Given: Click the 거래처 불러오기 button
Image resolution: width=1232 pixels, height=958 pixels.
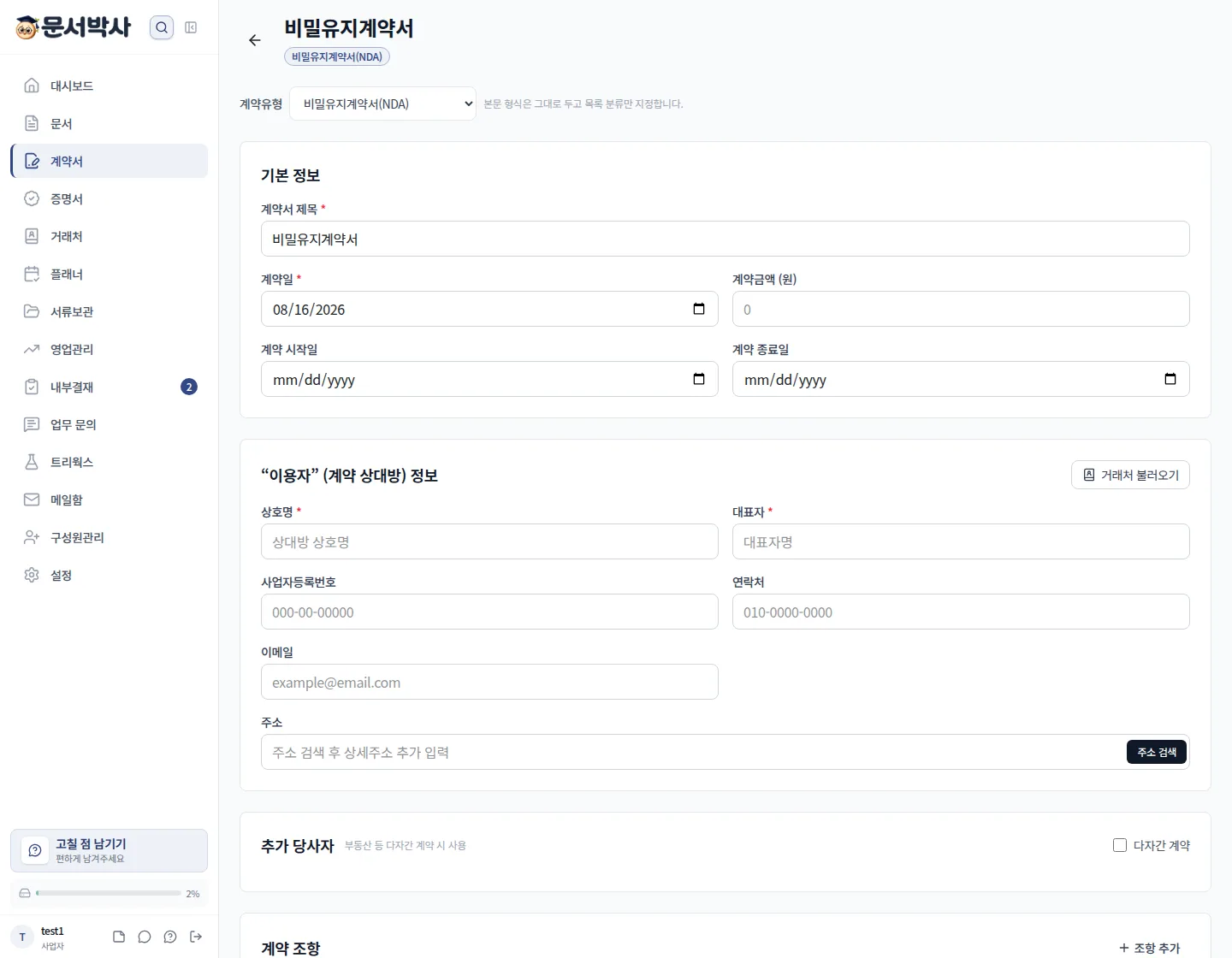Looking at the screenshot, I should [1130, 475].
